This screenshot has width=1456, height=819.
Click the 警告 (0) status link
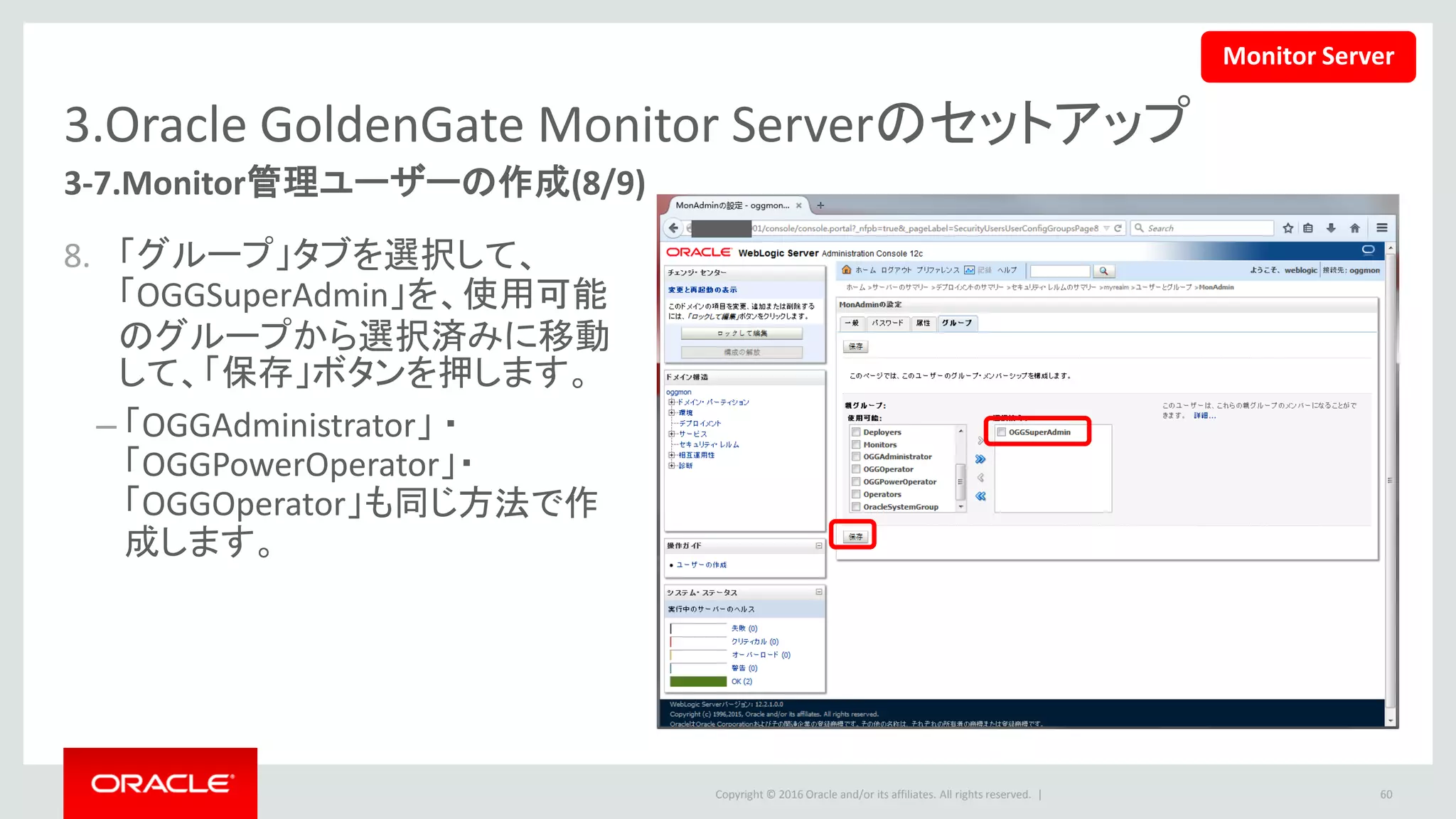[744, 668]
